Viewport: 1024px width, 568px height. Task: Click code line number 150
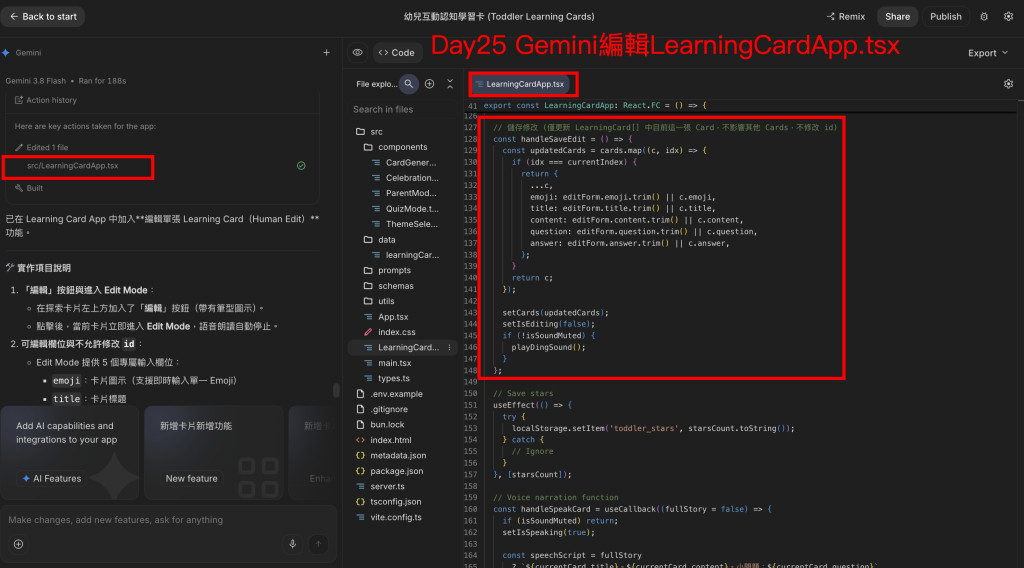(x=470, y=394)
